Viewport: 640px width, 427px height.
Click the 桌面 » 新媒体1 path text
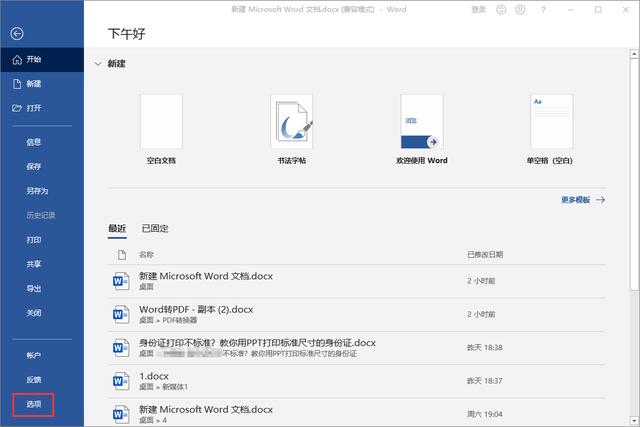coord(163,387)
